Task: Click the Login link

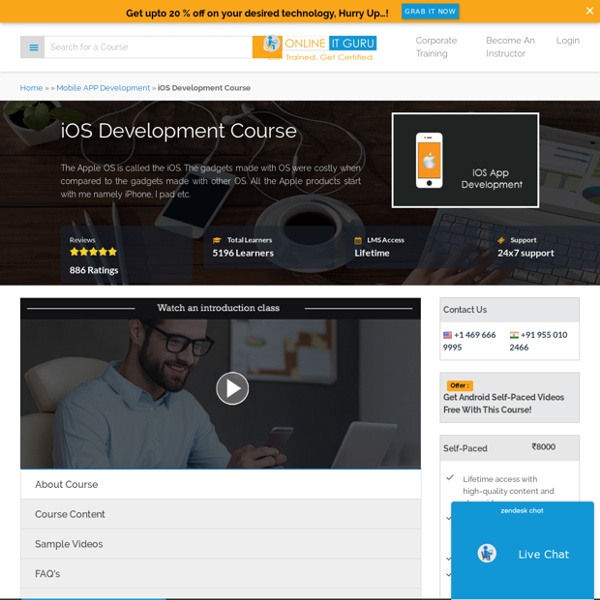Action: click(x=567, y=41)
